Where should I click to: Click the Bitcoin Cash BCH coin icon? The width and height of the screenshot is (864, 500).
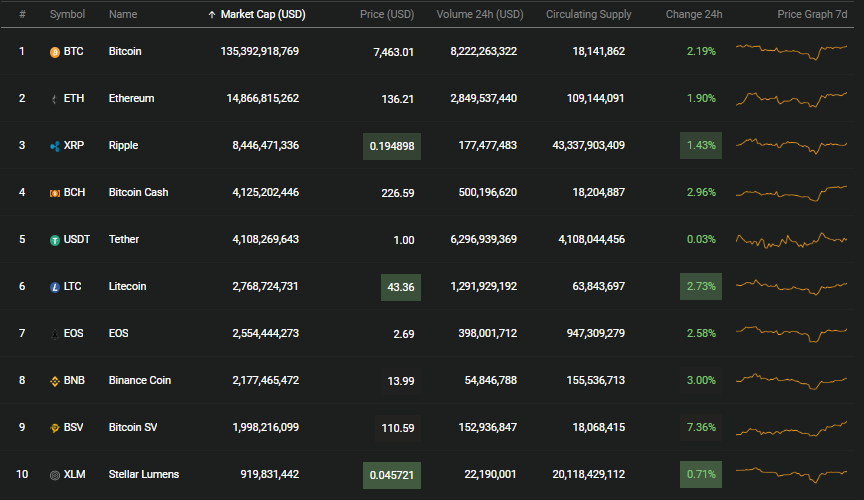(x=55, y=193)
